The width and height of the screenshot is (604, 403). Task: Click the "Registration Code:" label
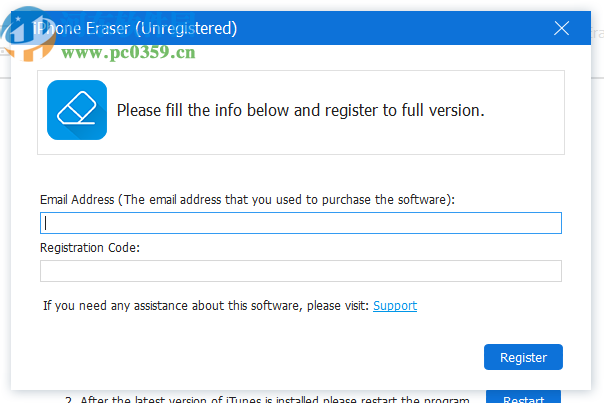tap(90, 247)
